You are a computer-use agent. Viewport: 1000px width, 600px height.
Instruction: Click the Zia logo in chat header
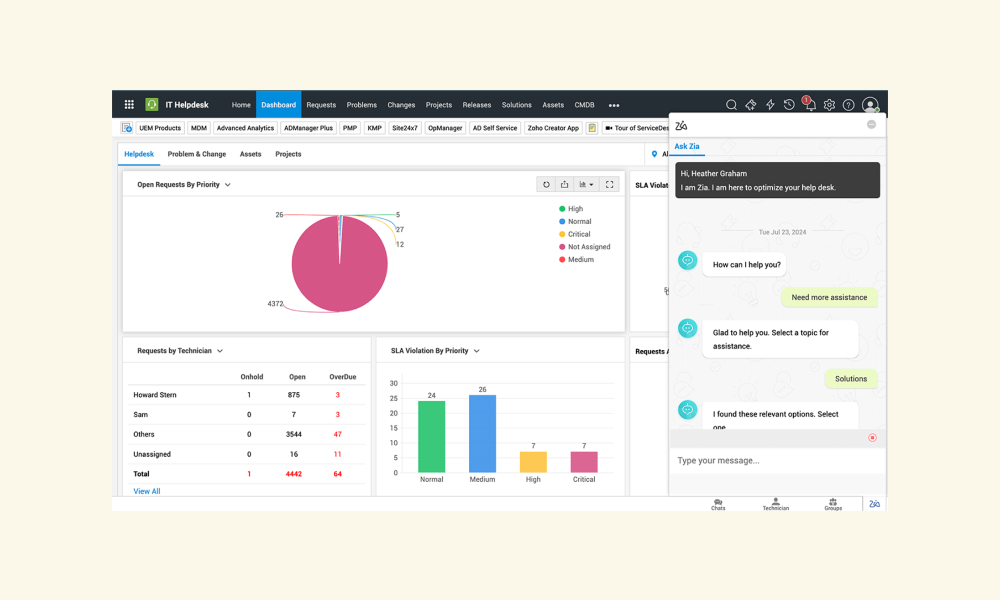[681, 126]
